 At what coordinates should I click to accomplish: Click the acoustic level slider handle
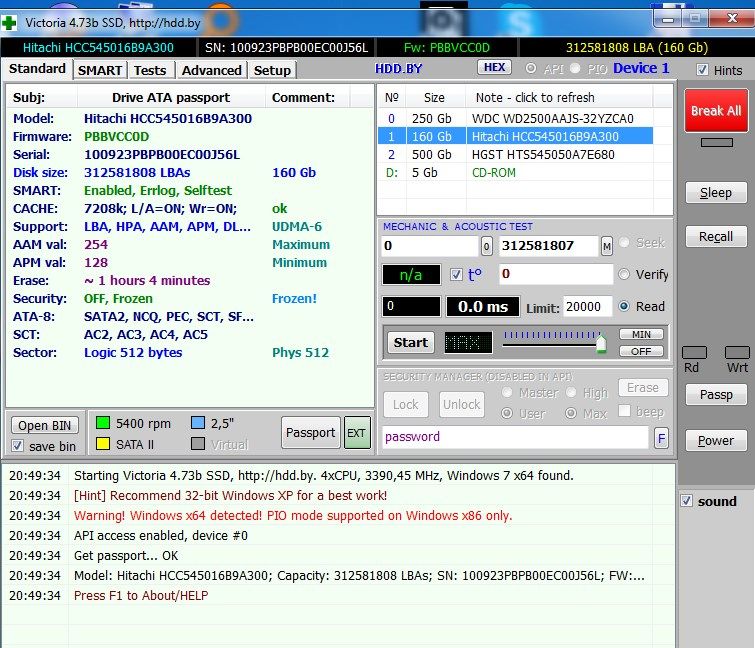(601, 344)
